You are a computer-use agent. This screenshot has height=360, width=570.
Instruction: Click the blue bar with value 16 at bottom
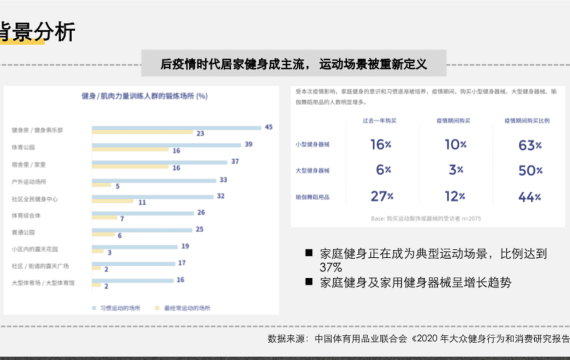[x=133, y=281]
